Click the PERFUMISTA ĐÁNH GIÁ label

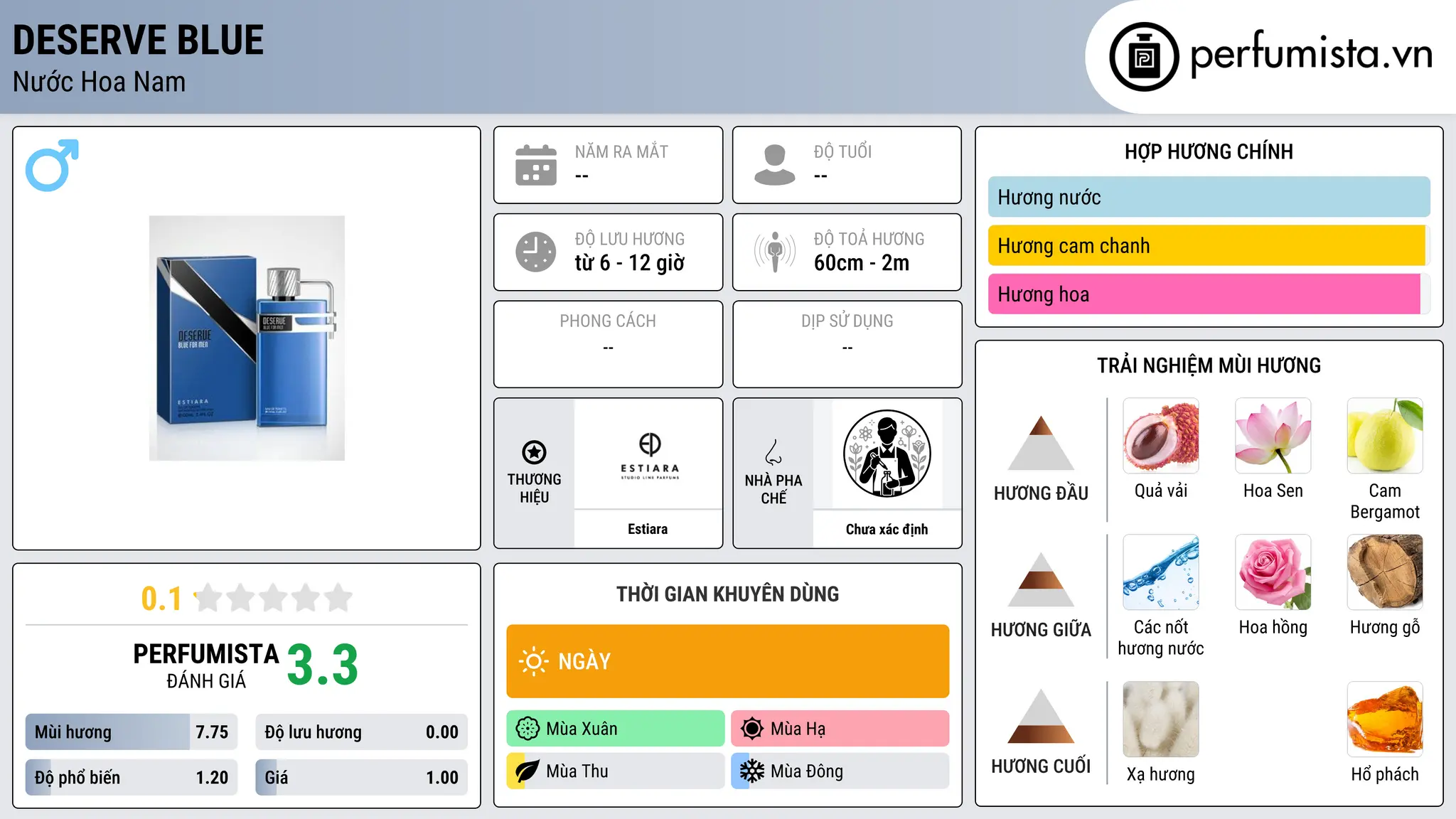pyautogui.click(x=206, y=666)
